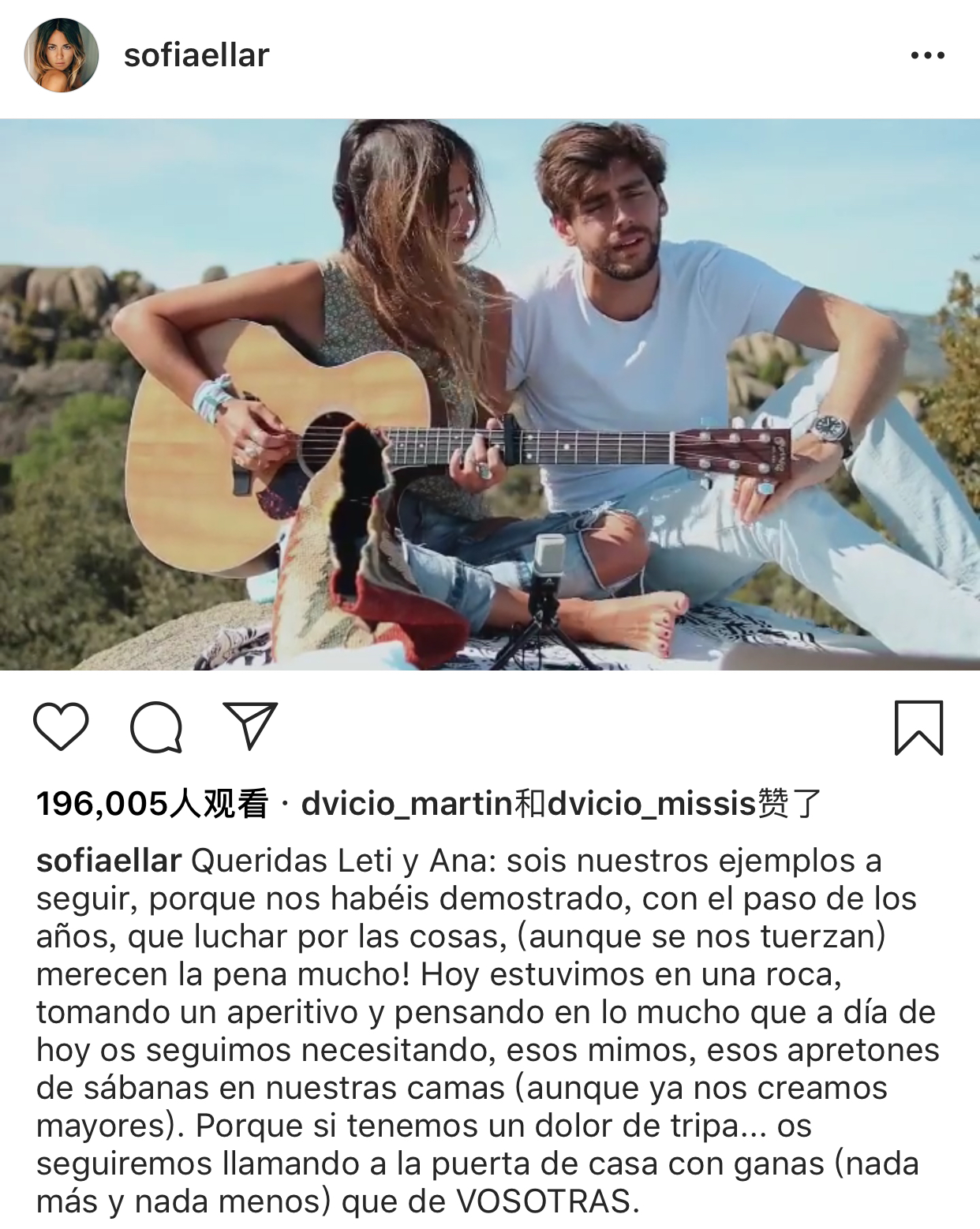The height and width of the screenshot is (1229, 980).
Task: Tap caption text beginning Queridas Leti y Ana
Action: click(x=488, y=1030)
